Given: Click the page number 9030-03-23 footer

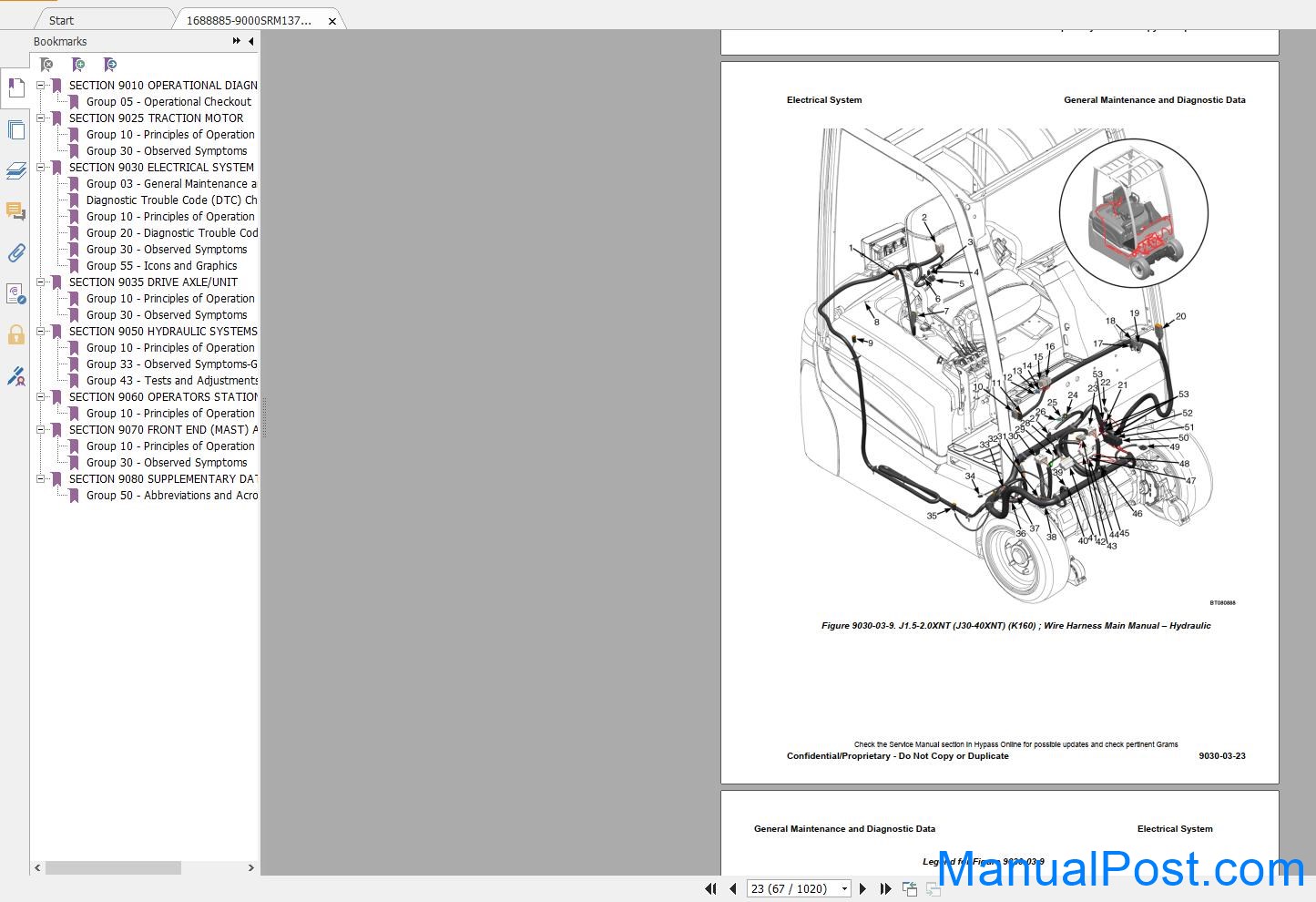Looking at the screenshot, I should click(x=1222, y=756).
